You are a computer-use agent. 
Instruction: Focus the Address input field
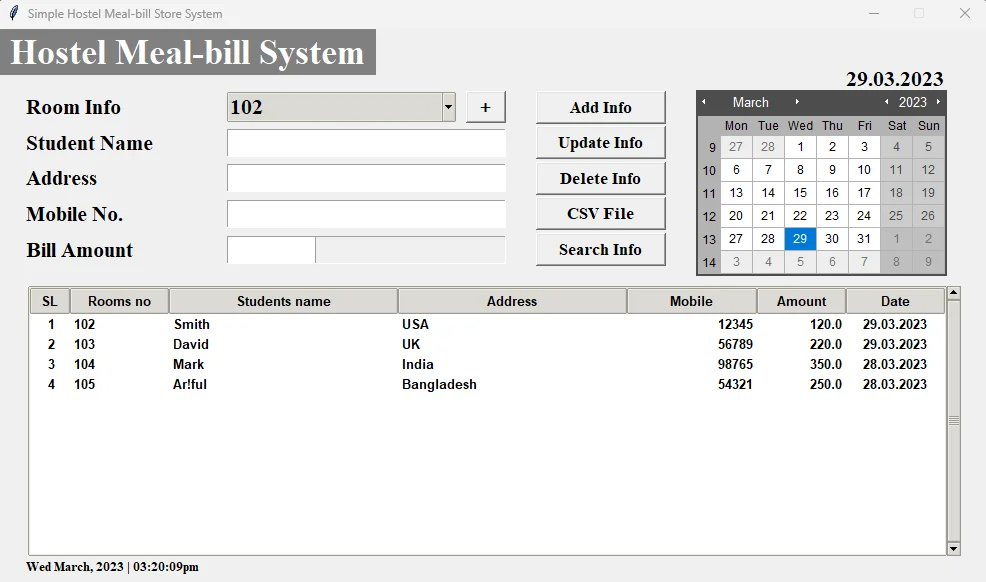[x=366, y=178]
